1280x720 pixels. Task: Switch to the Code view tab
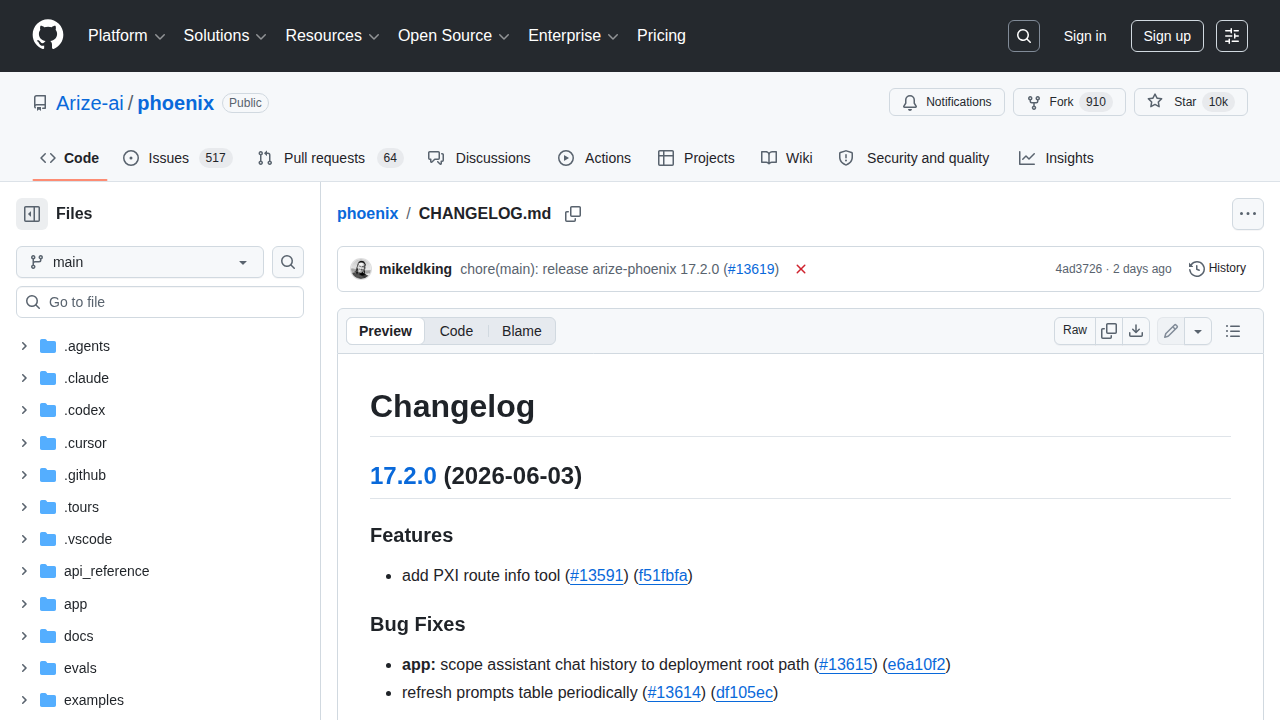[x=456, y=331]
